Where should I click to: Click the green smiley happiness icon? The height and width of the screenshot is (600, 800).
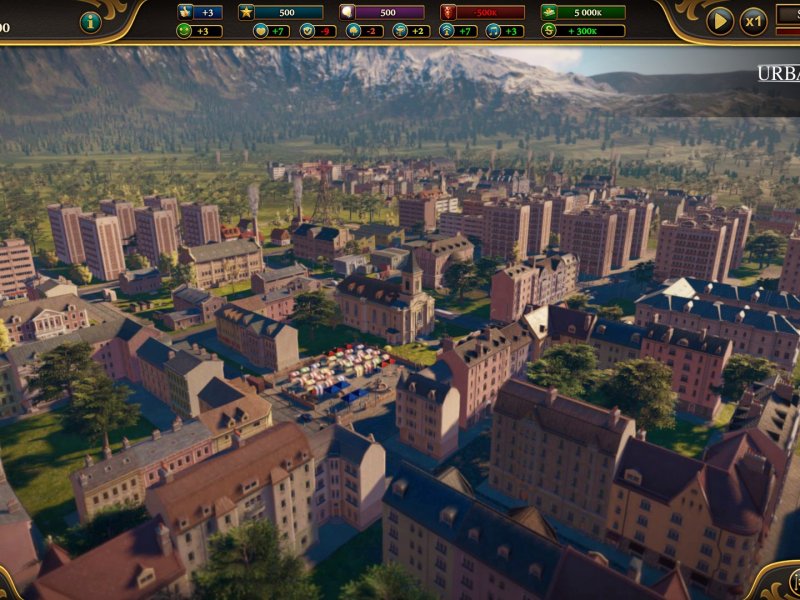click(x=185, y=31)
